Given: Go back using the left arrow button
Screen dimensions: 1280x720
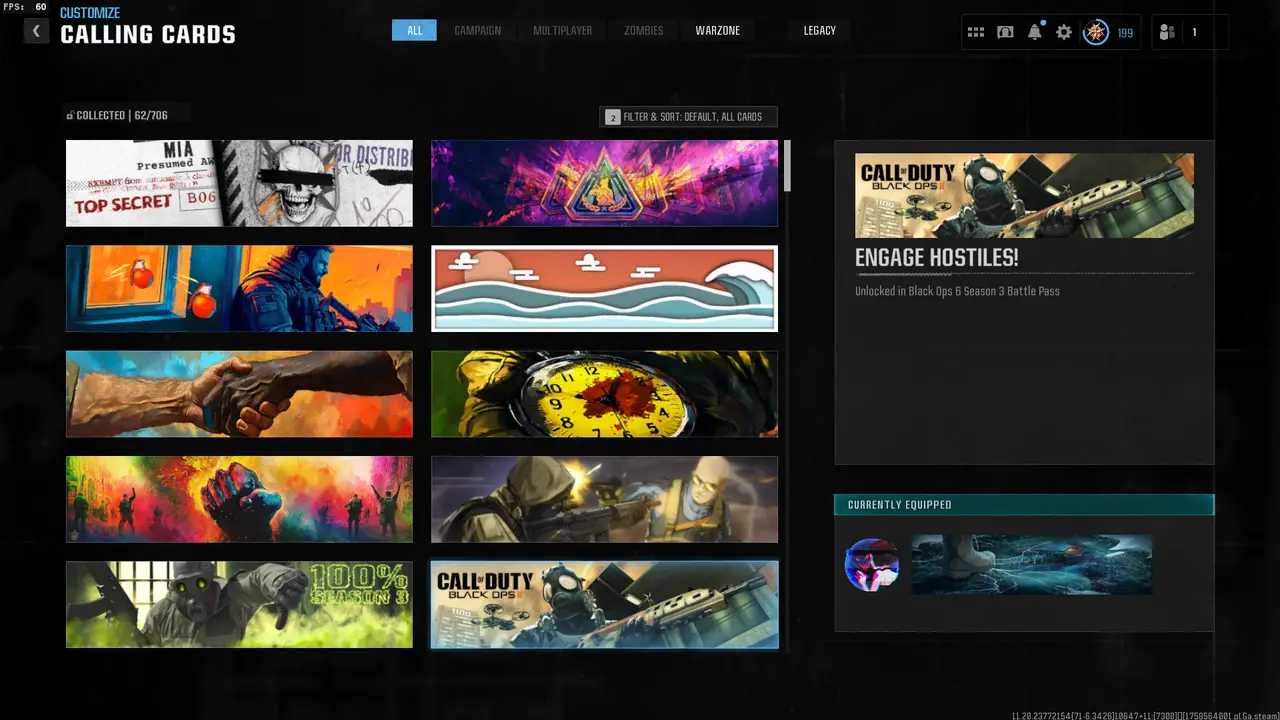Looking at the screenshot, I should point(36,31).
